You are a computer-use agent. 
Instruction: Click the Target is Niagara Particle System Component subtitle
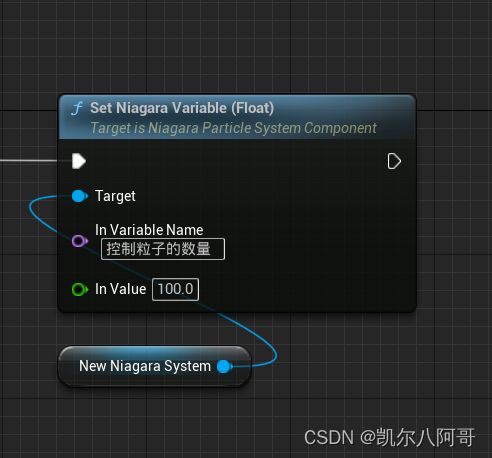click(234, 128)
